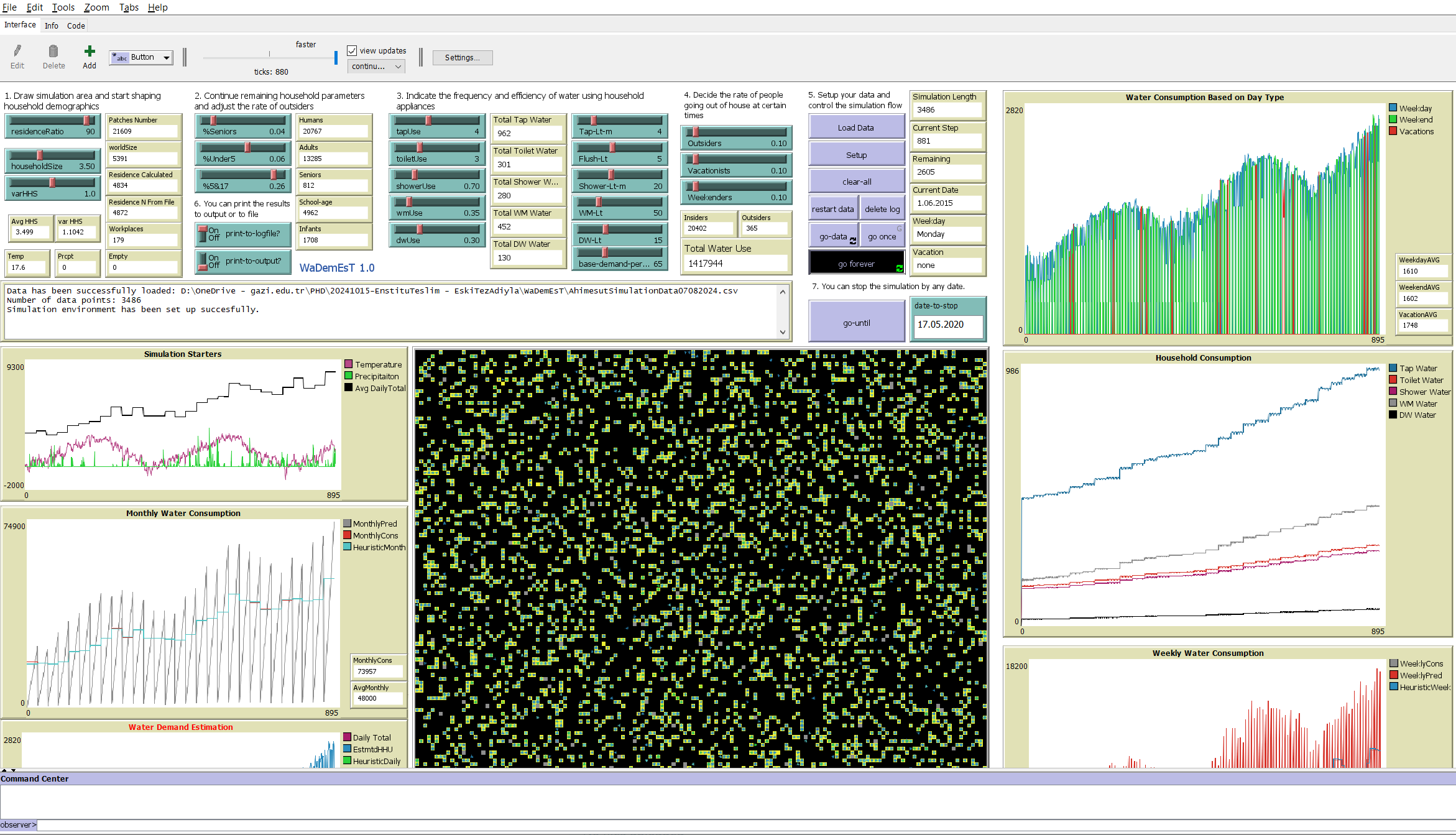Screen dimensions: 1456x835
Task: Click output area scroll-down arrow
Action: pyautogui.click(x=783, y=332)
